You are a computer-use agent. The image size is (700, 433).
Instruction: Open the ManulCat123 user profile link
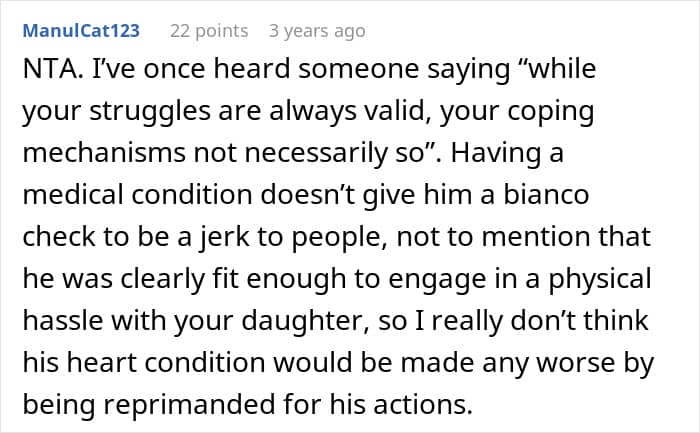click(81, 31)
